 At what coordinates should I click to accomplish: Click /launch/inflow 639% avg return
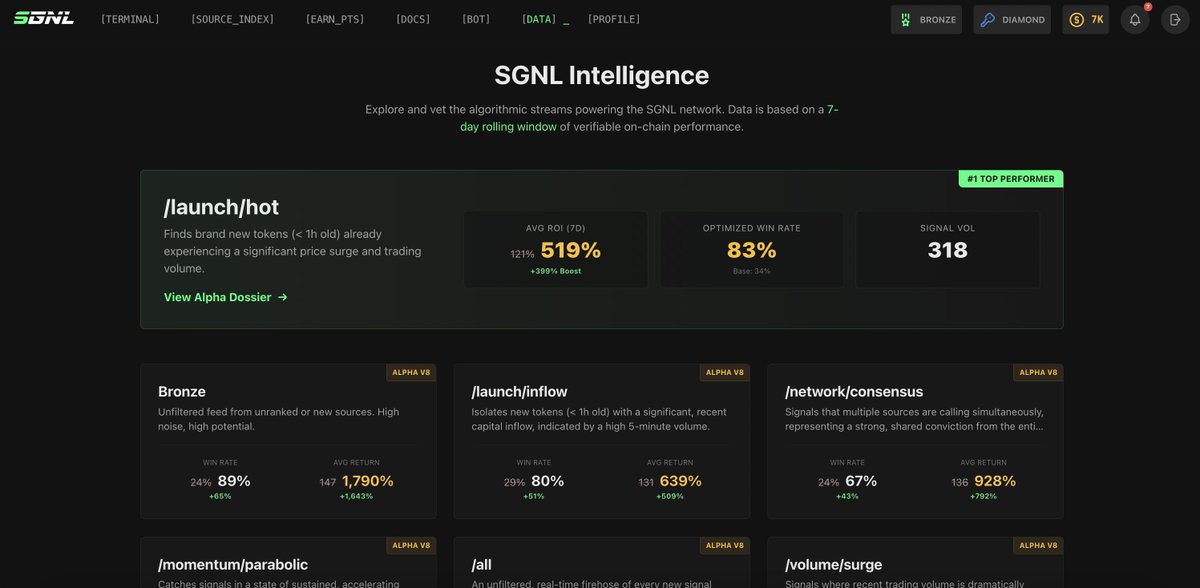pyautogui.click(x=681, y=481)
